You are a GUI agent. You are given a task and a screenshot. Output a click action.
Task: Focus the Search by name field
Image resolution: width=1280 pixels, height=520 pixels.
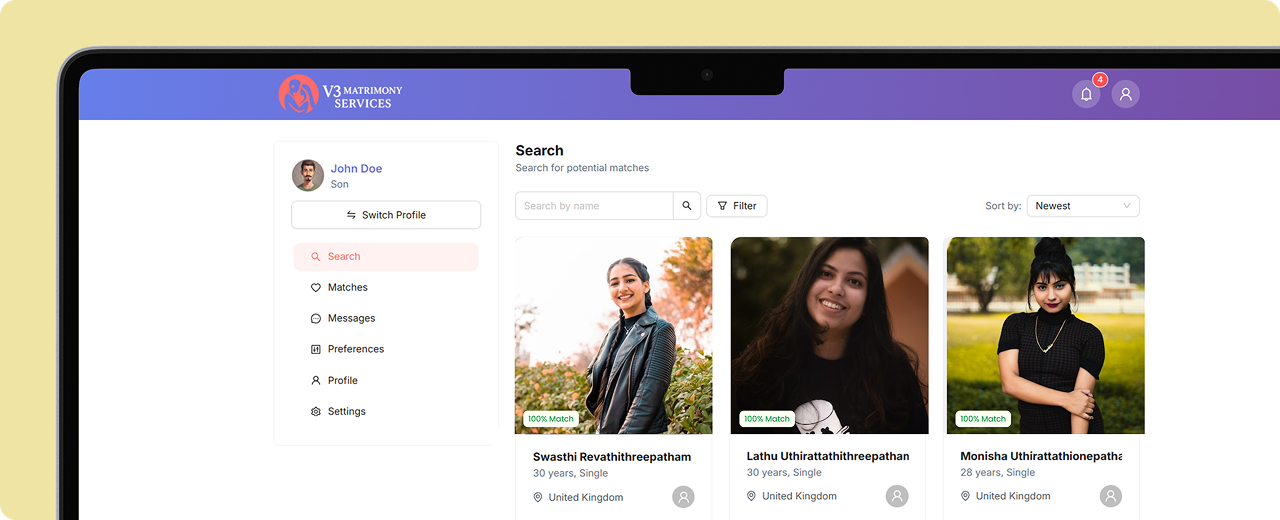point(594,206)
